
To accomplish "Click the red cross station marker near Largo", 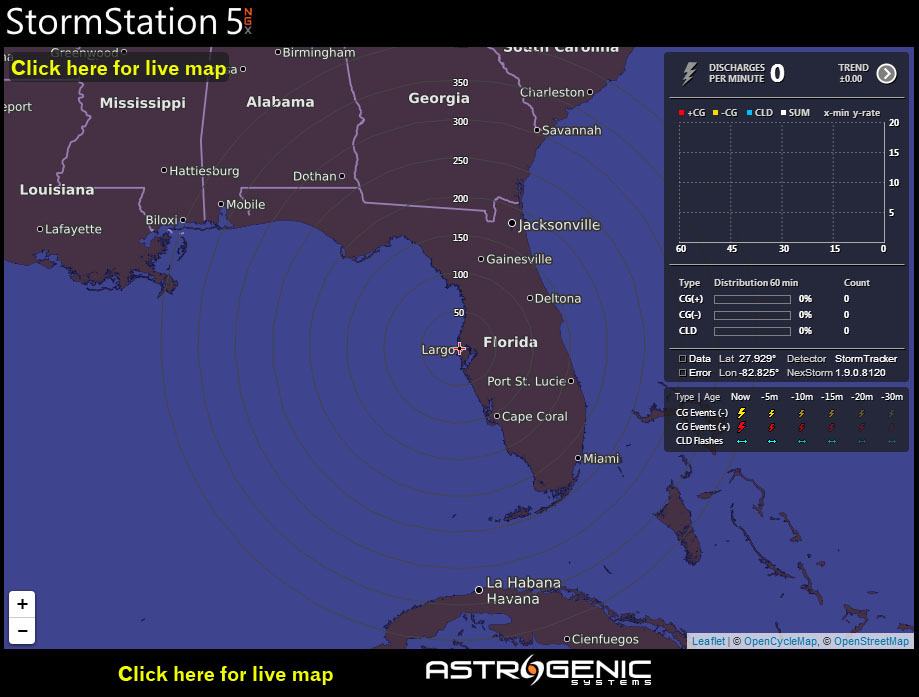I will click(460, 348).
